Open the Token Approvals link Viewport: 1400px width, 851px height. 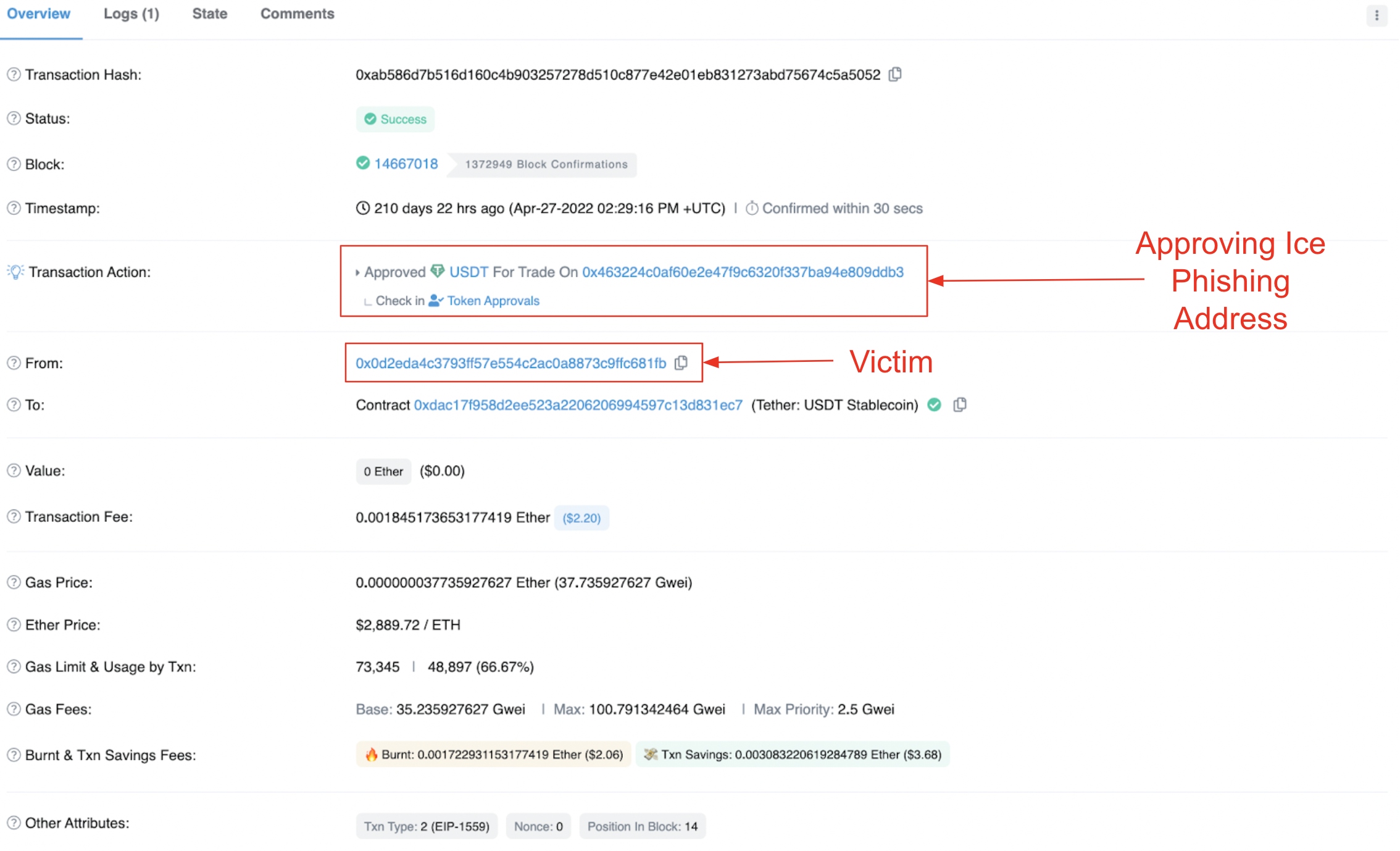coord(493,301)
